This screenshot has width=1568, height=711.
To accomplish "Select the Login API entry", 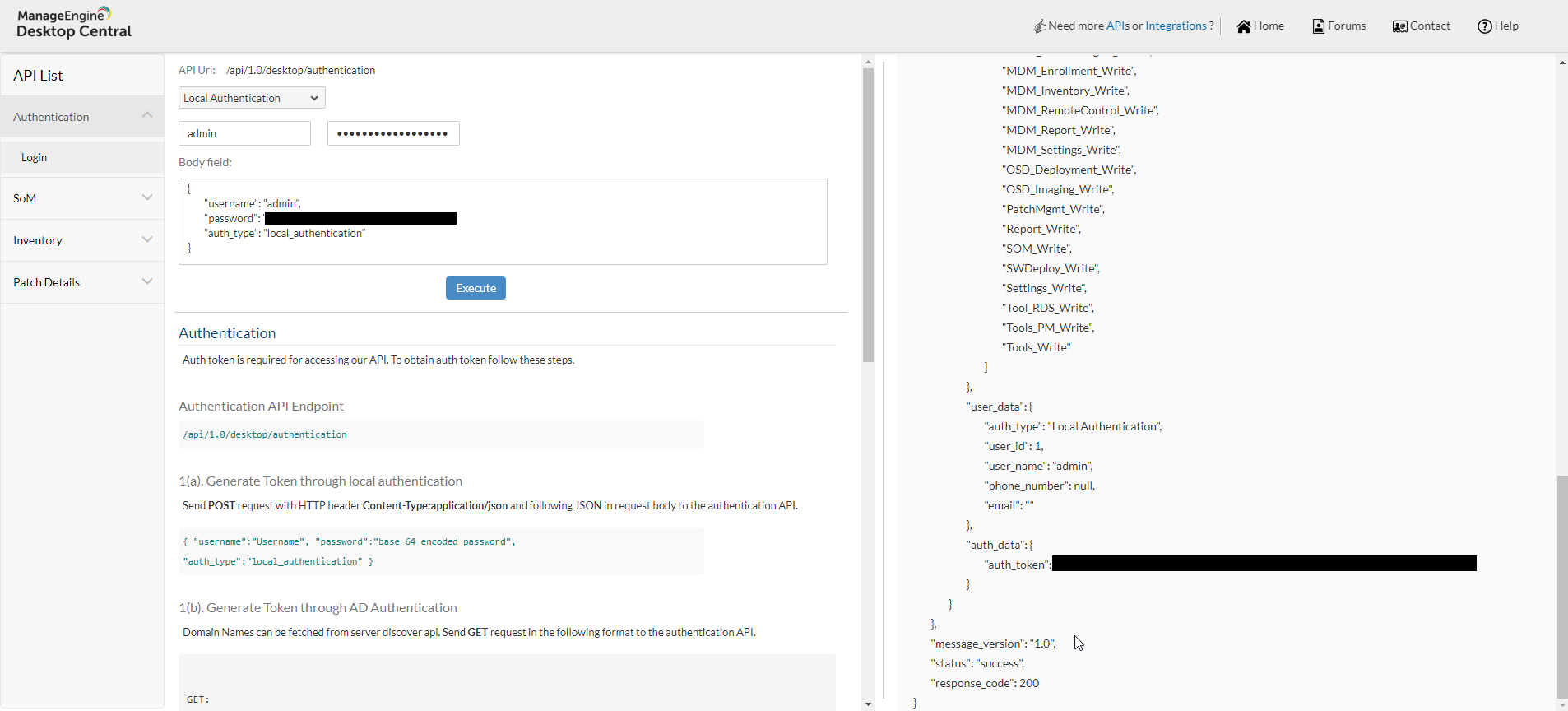I will [x=82, y=157].
